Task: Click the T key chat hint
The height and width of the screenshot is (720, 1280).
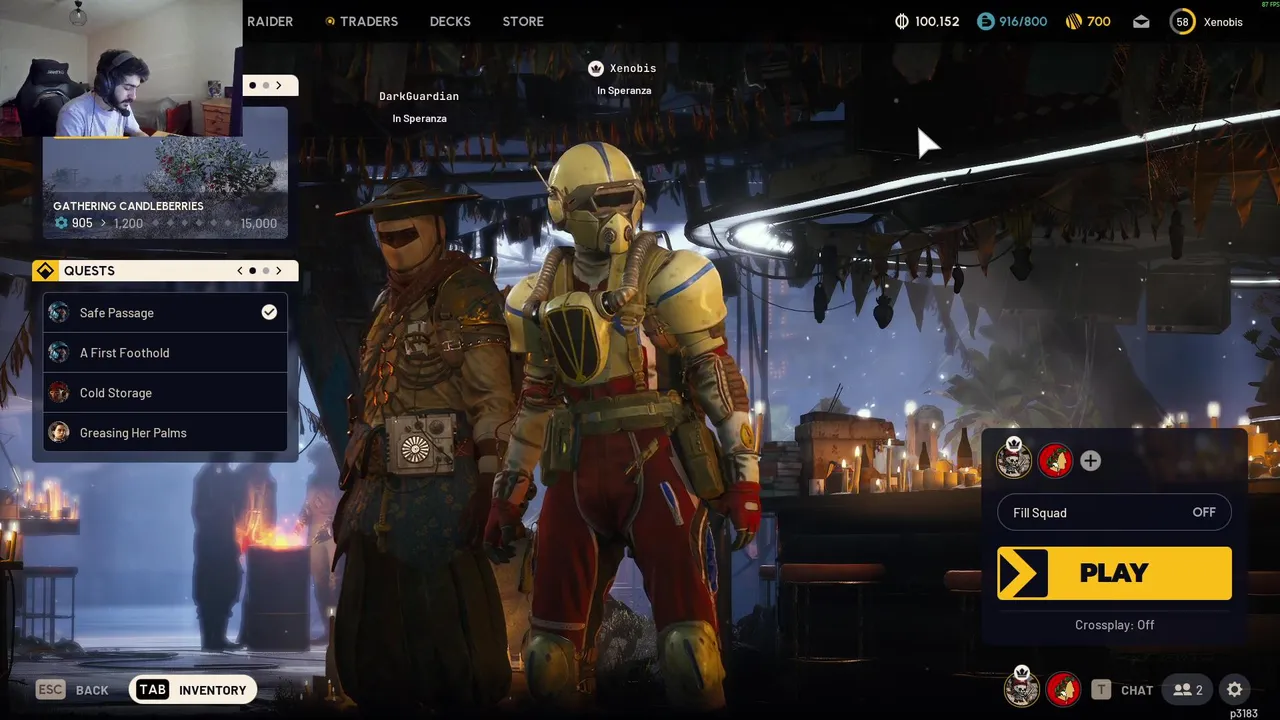Action: 1101,690
